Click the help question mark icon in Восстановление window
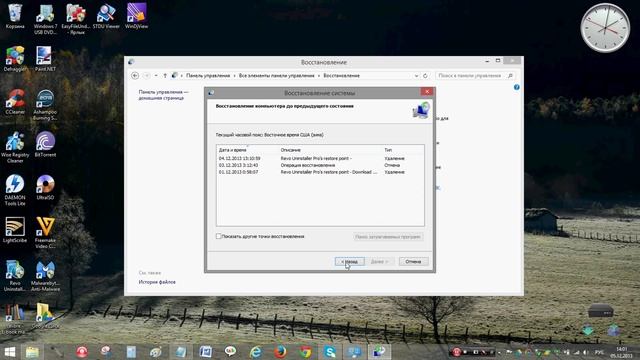This screenshot has width=640, height=360. pos(517,87)
